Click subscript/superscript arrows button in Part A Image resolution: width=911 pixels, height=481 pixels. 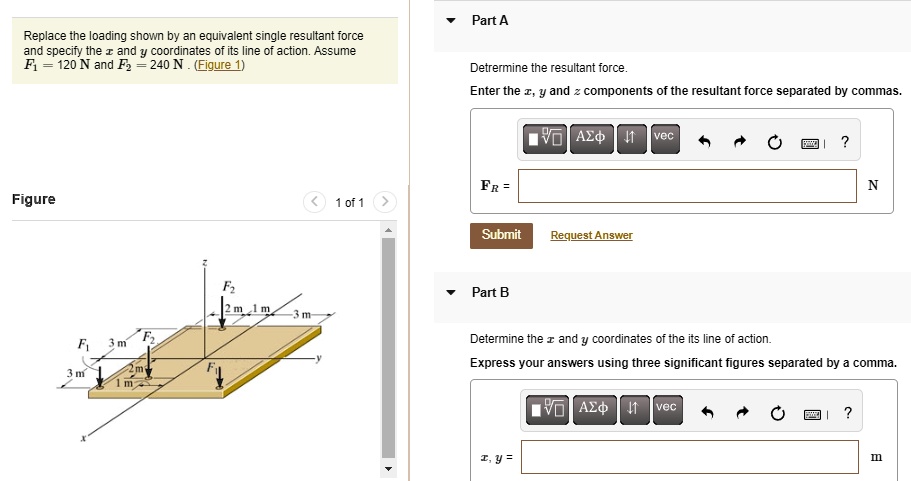(x=631, y=139)
